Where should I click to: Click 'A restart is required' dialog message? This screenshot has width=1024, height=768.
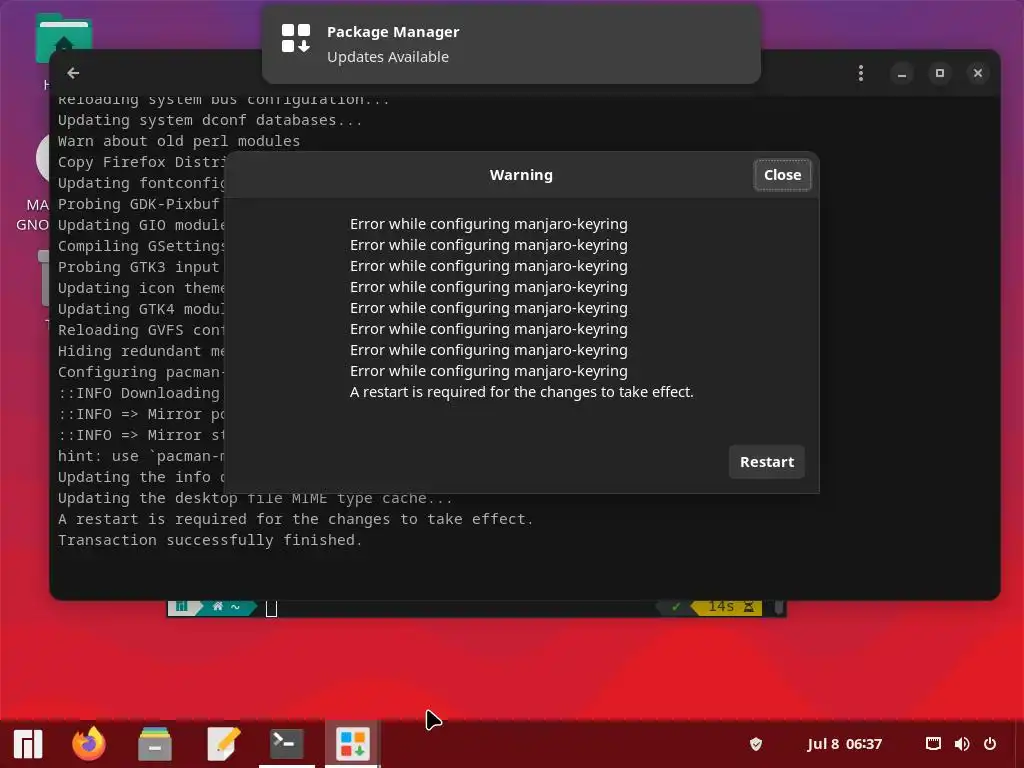521,392
